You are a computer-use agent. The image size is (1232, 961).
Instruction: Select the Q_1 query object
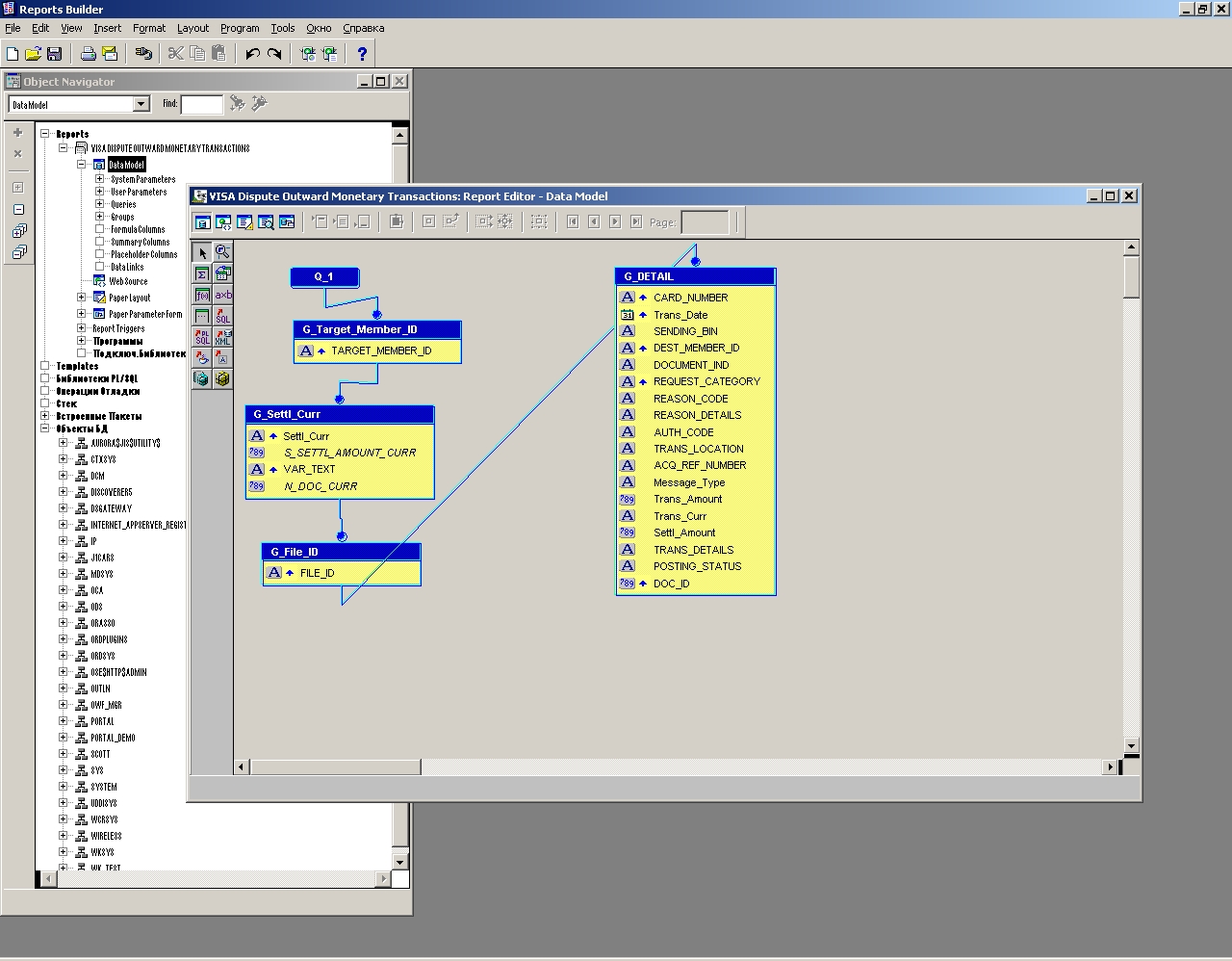point(324,276)
